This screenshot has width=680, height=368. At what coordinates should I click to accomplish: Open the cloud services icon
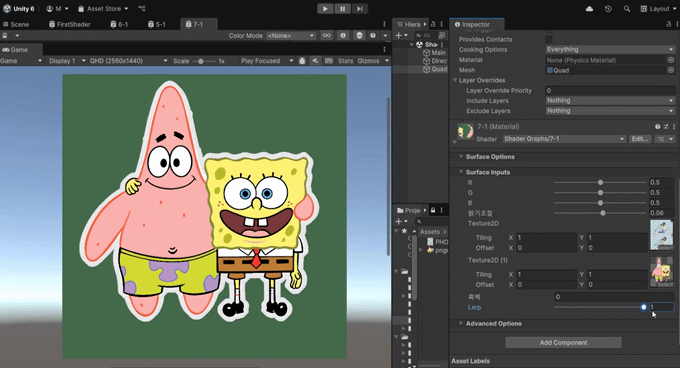(589, 9)
